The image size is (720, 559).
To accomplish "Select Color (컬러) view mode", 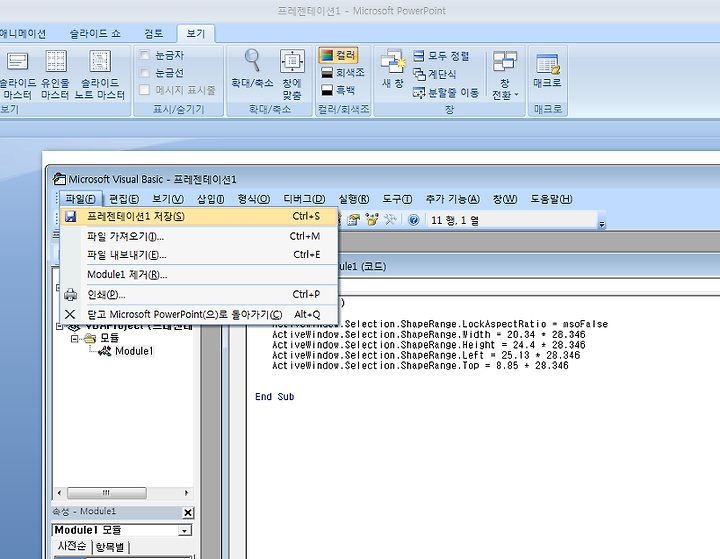I will tap(338, 56).
